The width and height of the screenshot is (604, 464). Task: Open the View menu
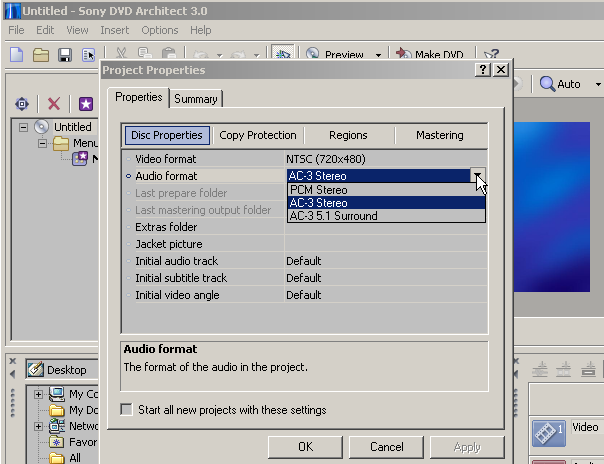[x=77, y=30]
